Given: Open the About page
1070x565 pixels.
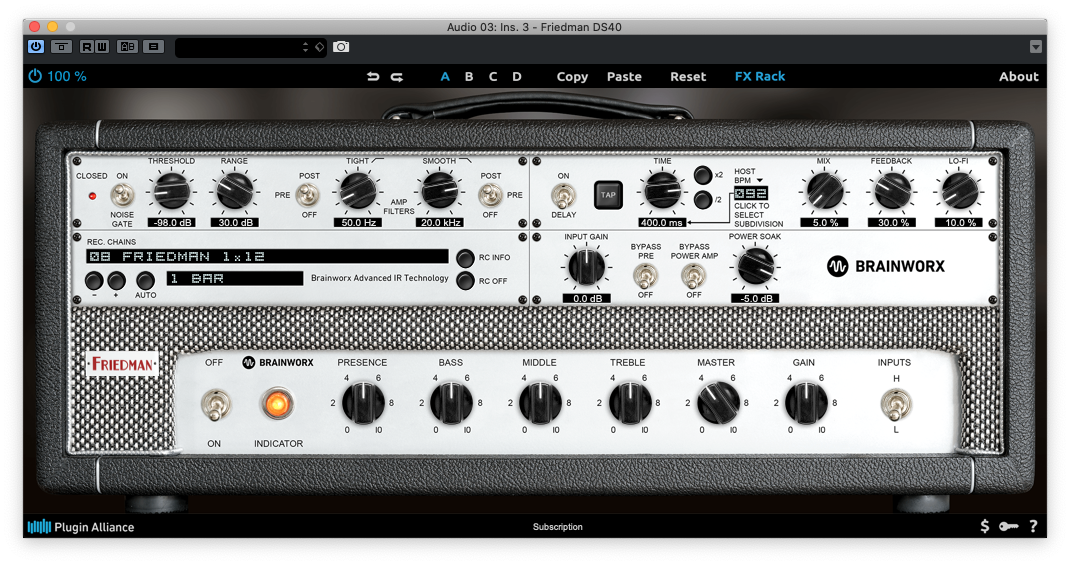Looking at the screenshot, I should click(1019, 76).
